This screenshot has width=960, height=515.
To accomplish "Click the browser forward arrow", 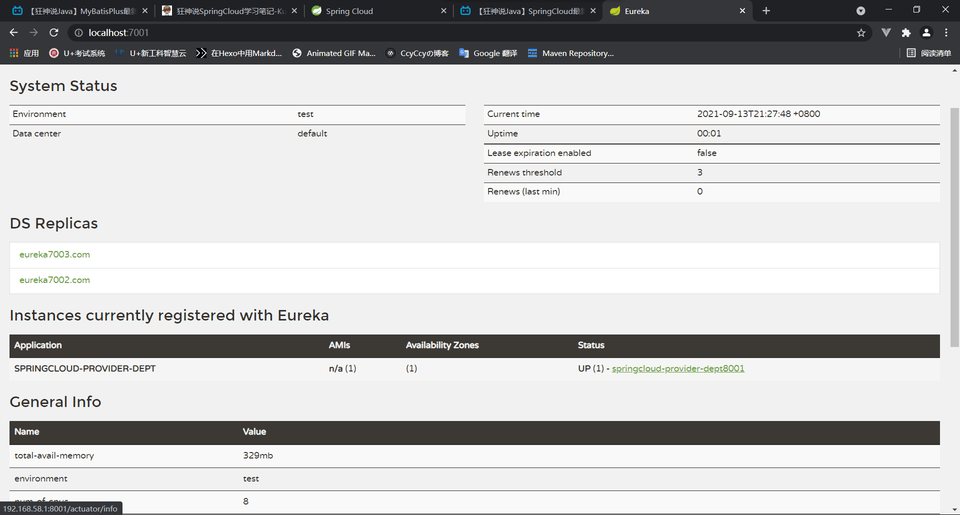I will pyautogui.click(x=34, y=32).
